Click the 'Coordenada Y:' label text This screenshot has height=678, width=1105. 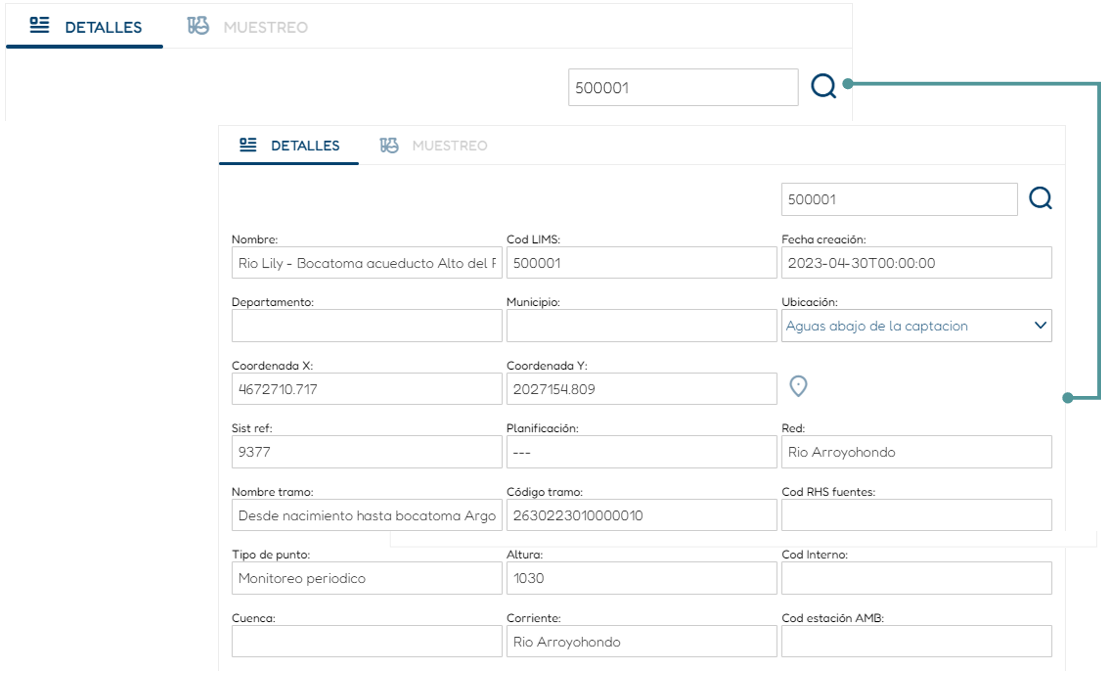click(x=547, y=366)
